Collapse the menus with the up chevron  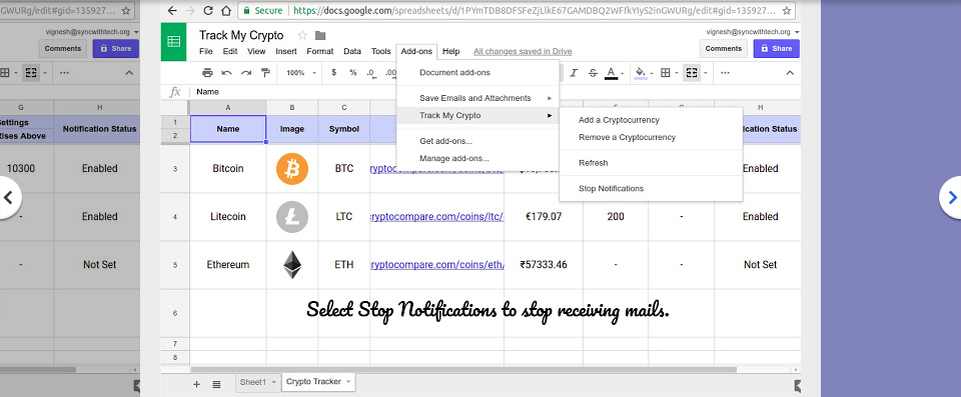(x=790, y=73)
